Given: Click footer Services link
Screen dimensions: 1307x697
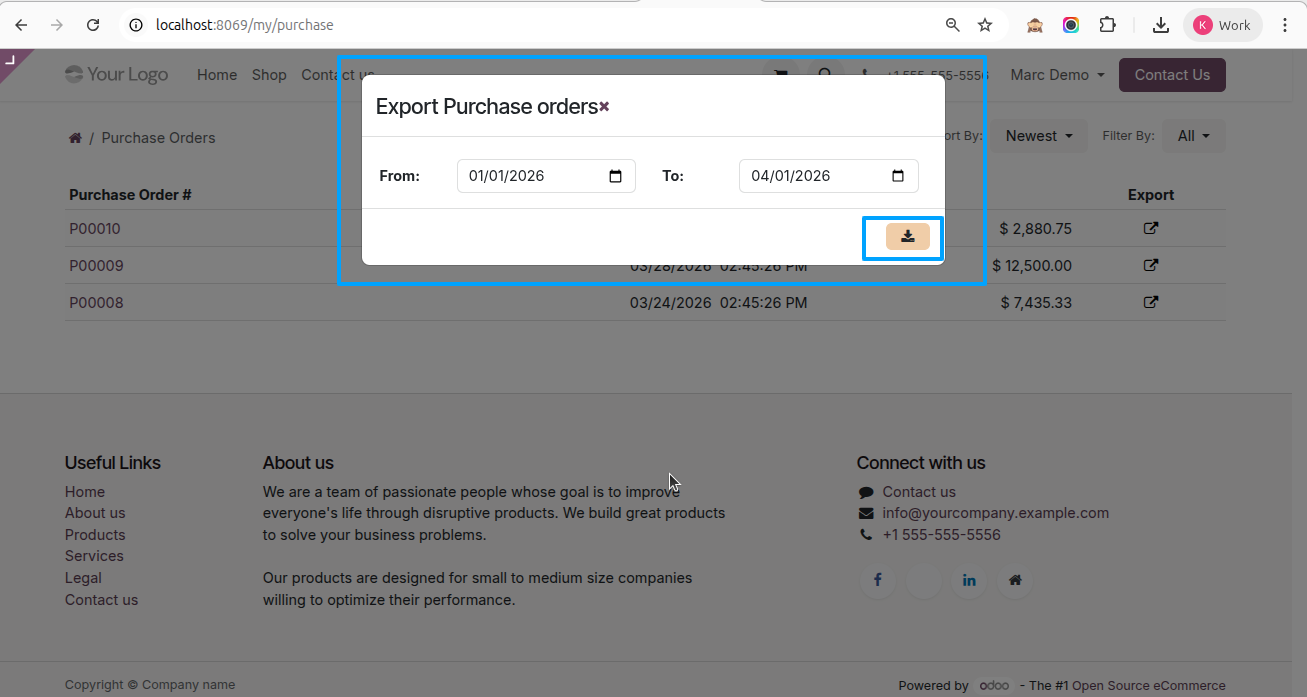Looking at the screenshot, I should point(94,556).
